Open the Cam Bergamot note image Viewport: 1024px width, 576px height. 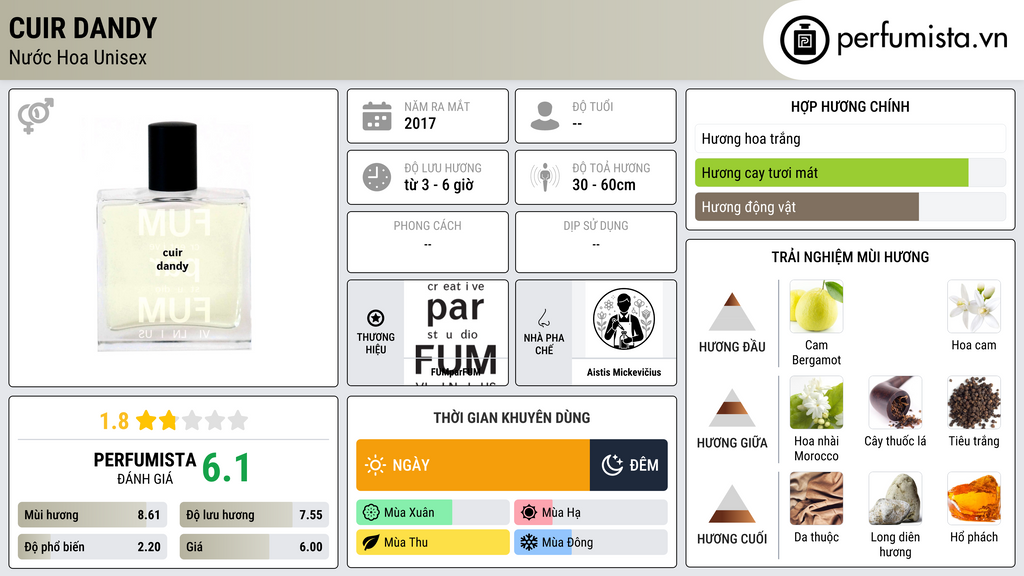coord(816,306)
